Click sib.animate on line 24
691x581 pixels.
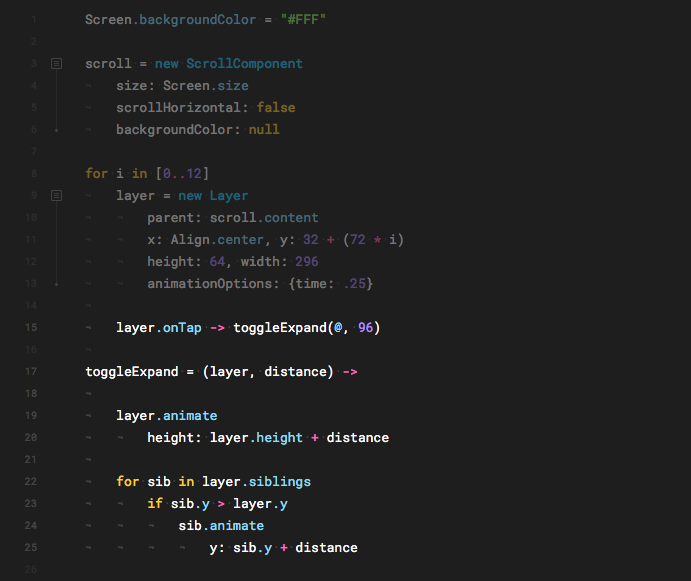pyautogui.click(x=221, y=525)
